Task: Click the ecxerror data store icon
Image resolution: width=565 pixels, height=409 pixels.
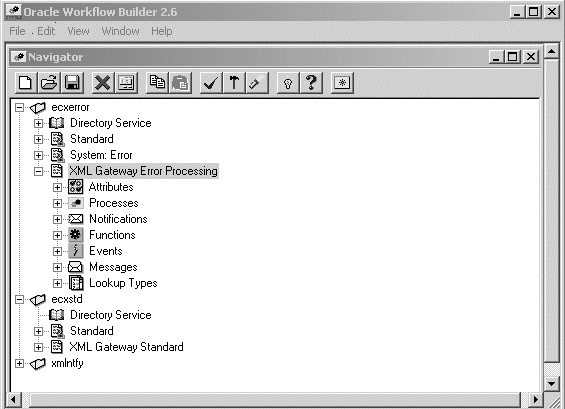Action: (x=38, y=107)
